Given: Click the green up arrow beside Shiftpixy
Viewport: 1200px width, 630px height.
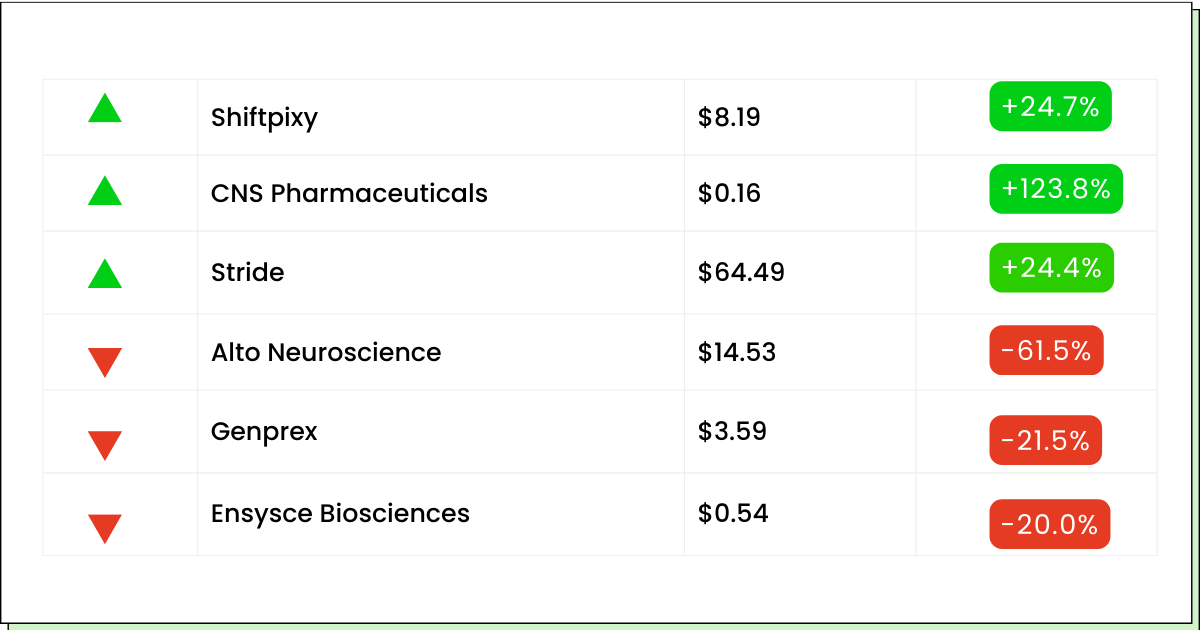Looking at the screenshot, I should coord(105,108).
